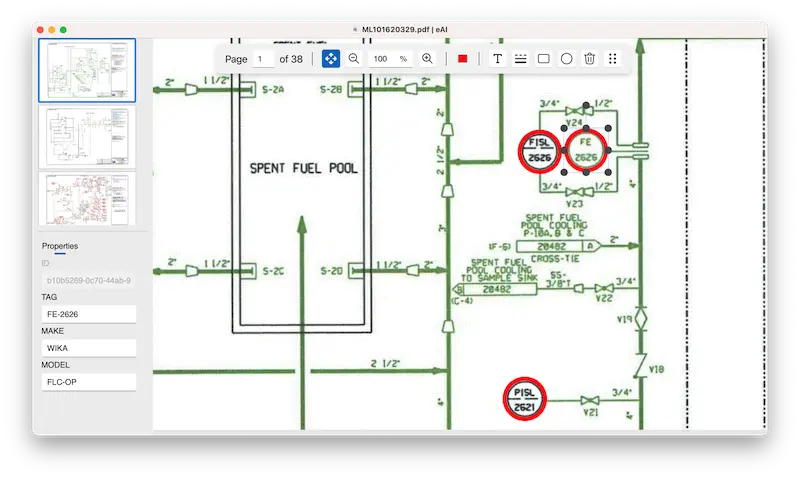The width and height of the screenshot is (800, 478).
Task: Click the V18 check valve label
Action: pos(656,369)
